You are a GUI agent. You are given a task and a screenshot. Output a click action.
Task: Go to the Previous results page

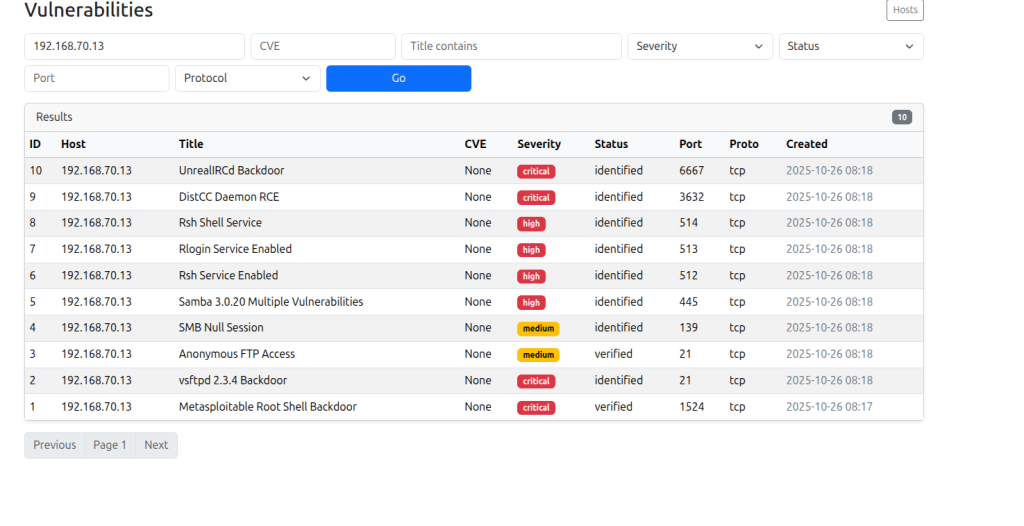click(55, 445)
